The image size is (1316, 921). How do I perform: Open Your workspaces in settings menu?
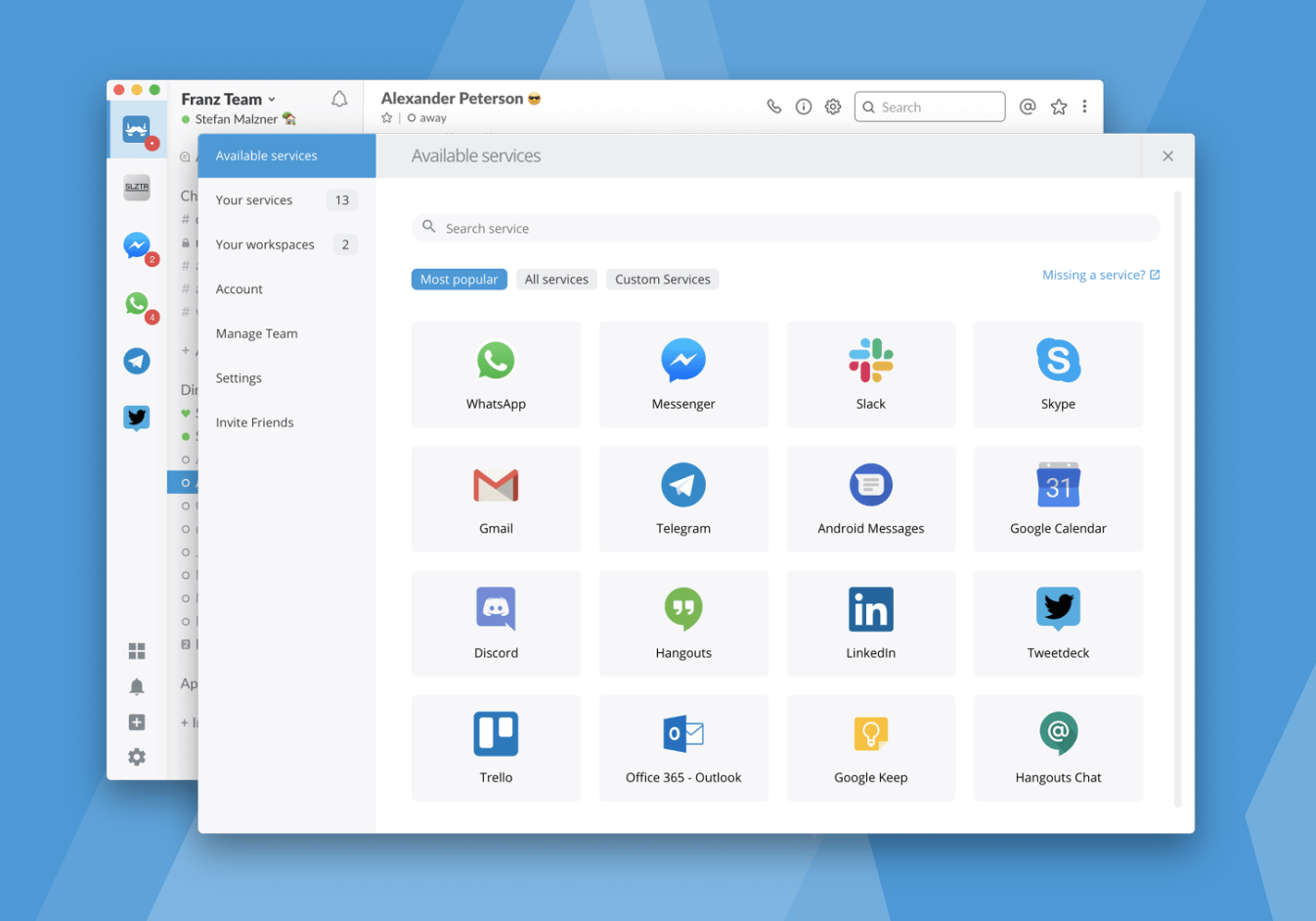pos(287,244)
